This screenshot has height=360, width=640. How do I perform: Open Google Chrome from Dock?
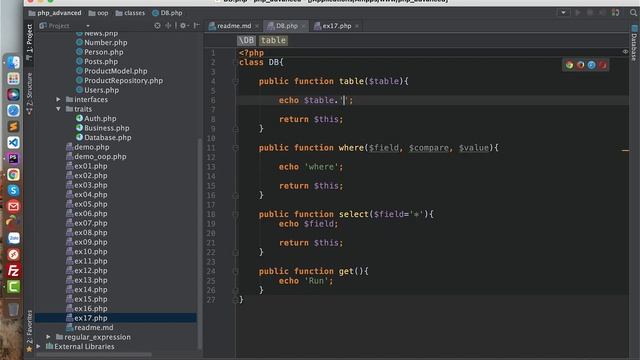pos(13,174)
